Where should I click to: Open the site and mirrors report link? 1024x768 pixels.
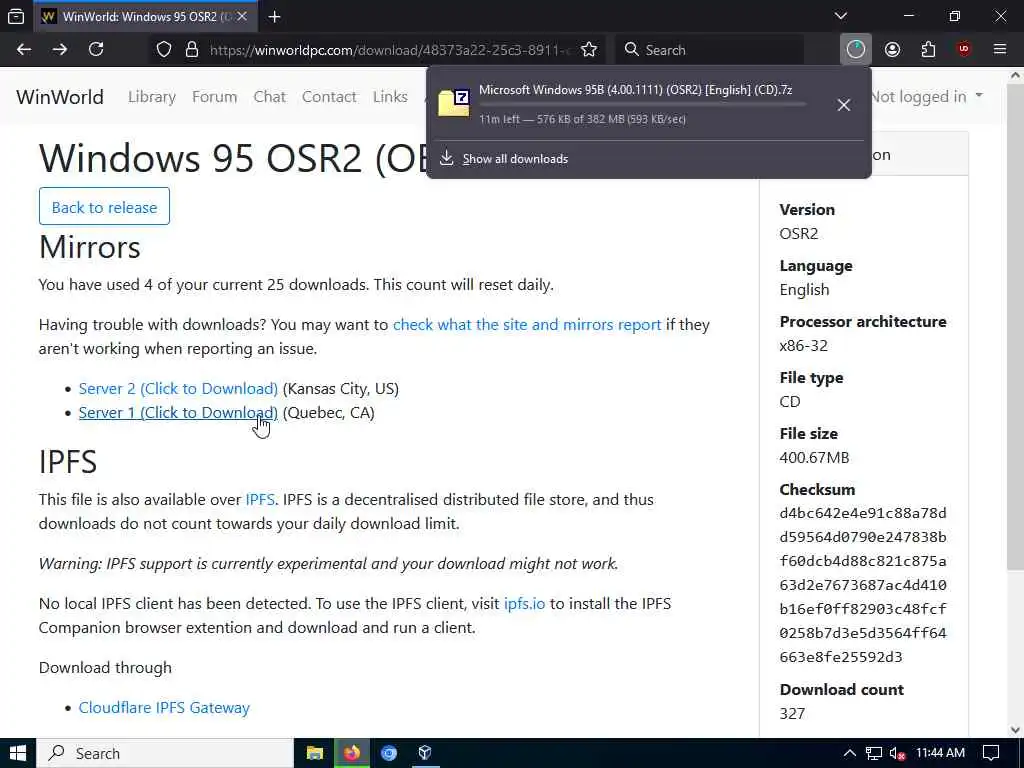[x=527, y=325]
